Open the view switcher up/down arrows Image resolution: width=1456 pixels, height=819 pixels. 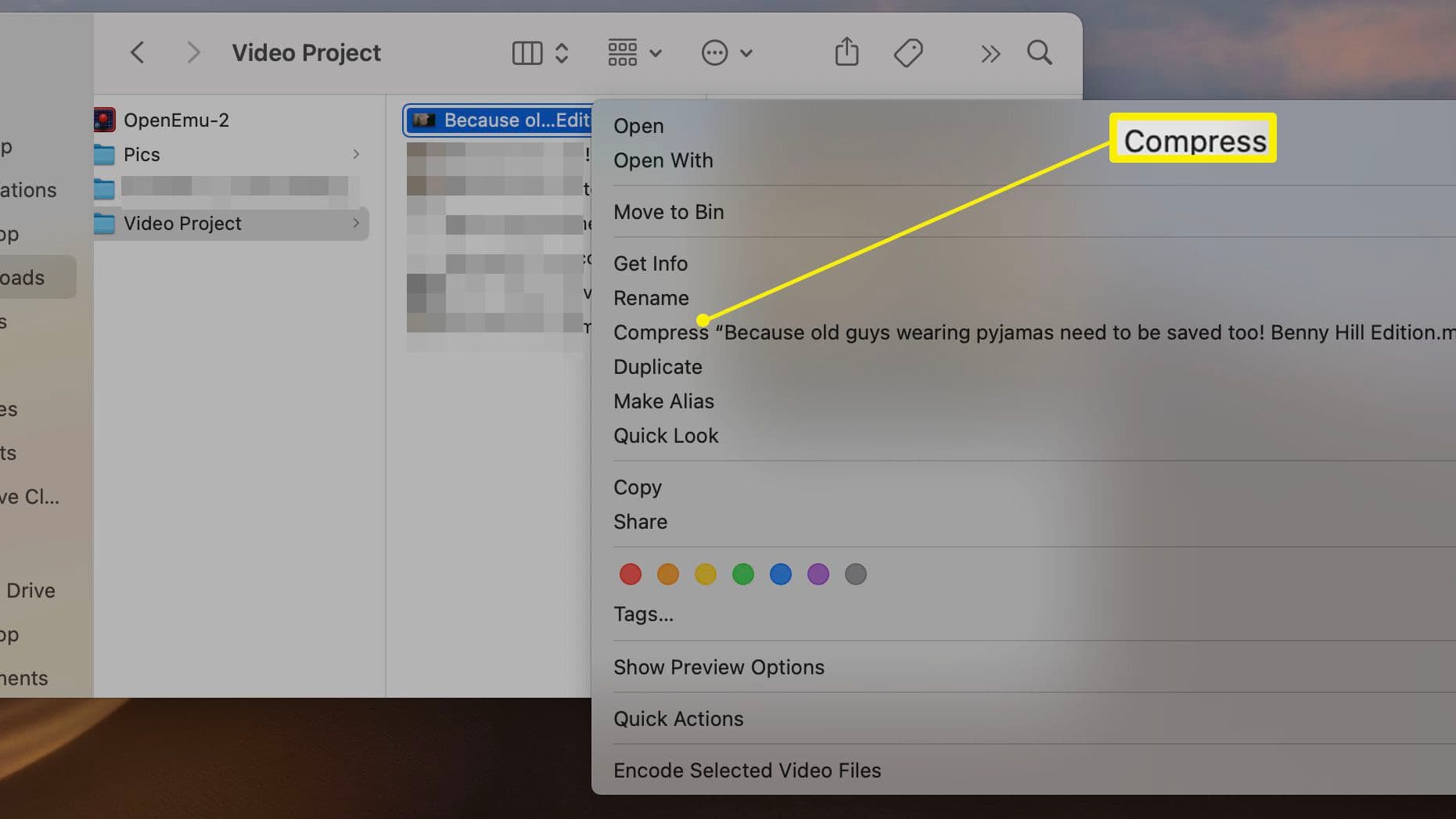562,53
